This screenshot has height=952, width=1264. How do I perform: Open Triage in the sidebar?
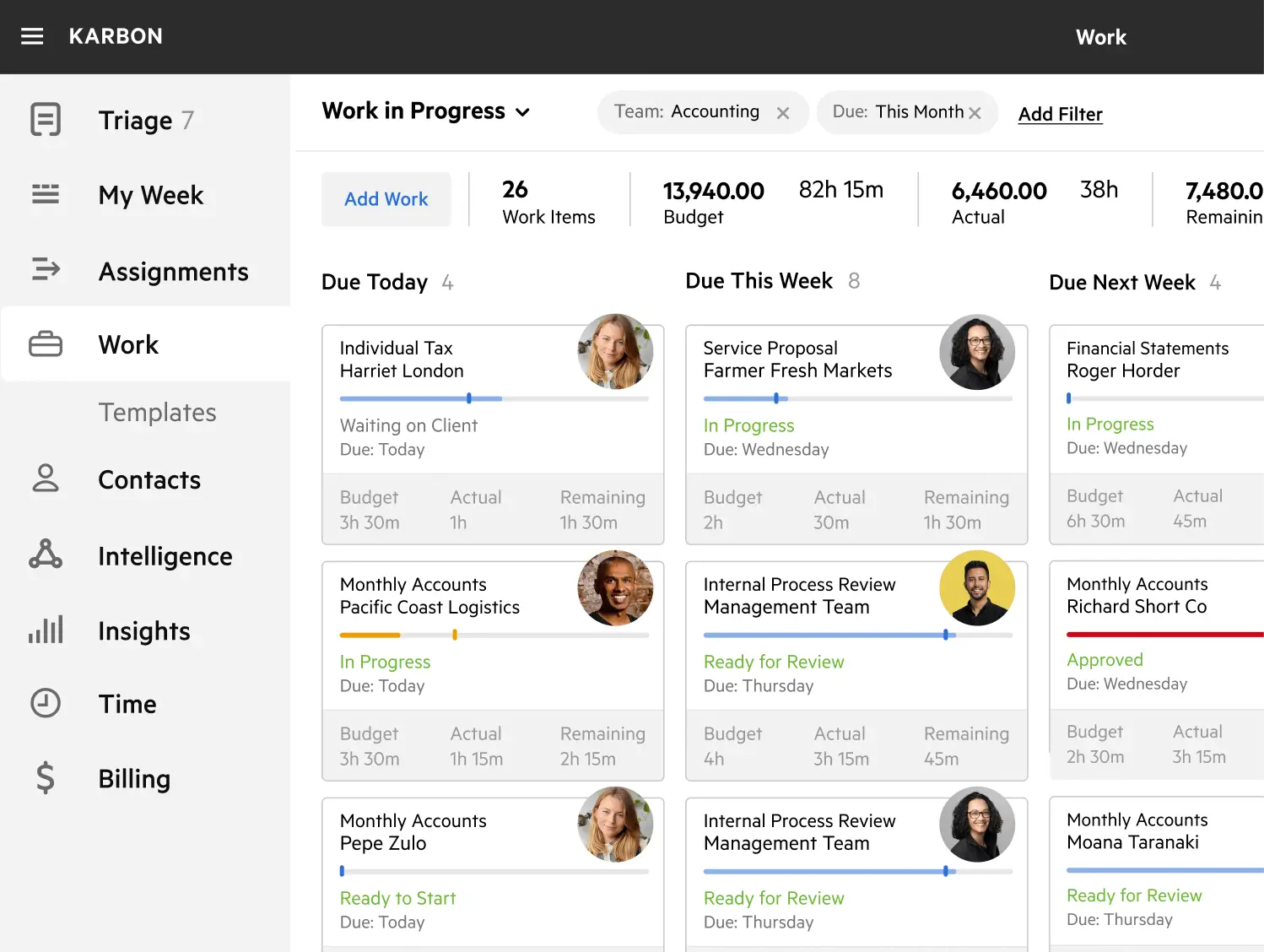click(135, 120)
